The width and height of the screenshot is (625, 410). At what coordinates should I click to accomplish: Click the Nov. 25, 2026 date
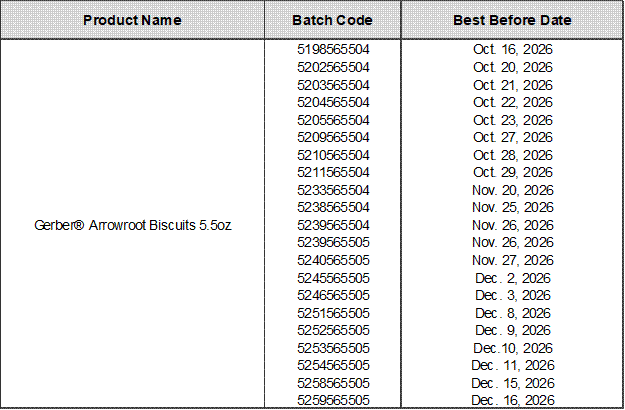click(513, 207)
